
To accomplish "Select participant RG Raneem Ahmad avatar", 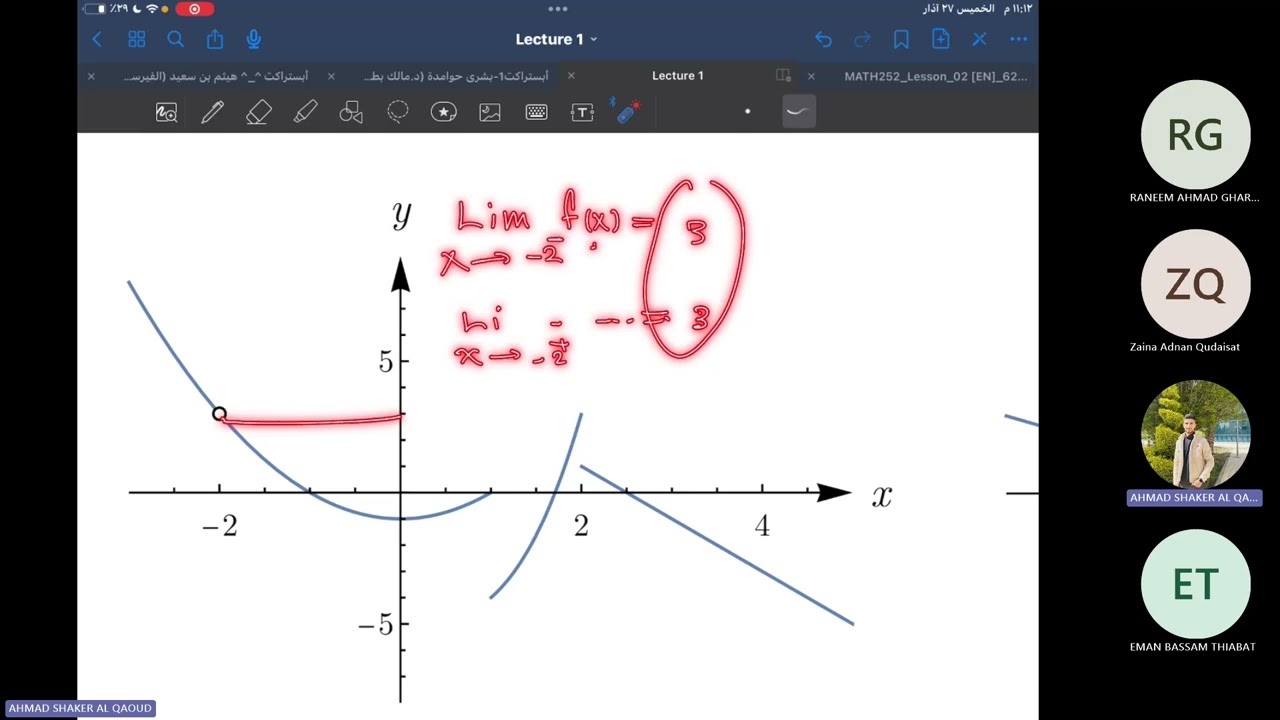I will click(1195, 135).
